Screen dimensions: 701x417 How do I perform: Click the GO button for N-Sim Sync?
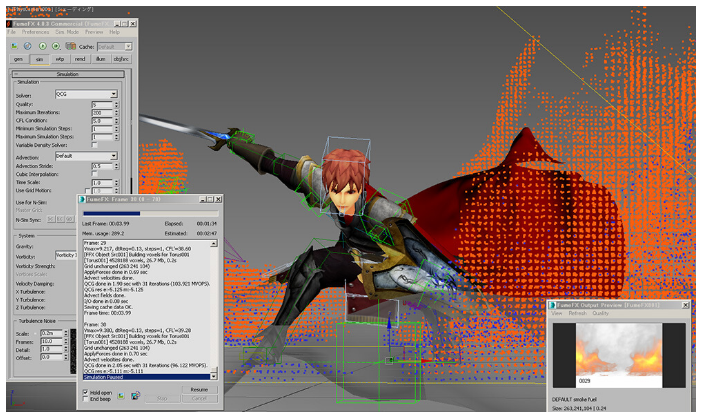[x=70, y=219]
